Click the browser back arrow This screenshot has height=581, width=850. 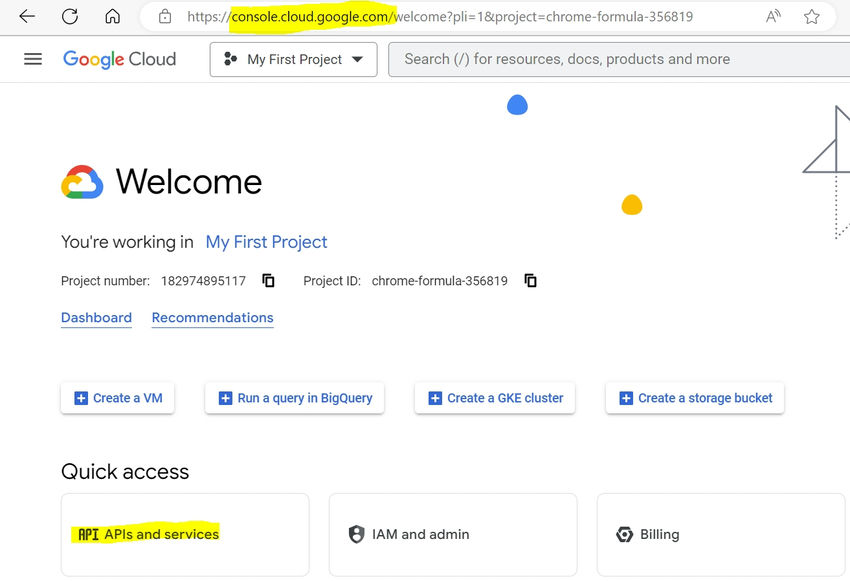26,16
